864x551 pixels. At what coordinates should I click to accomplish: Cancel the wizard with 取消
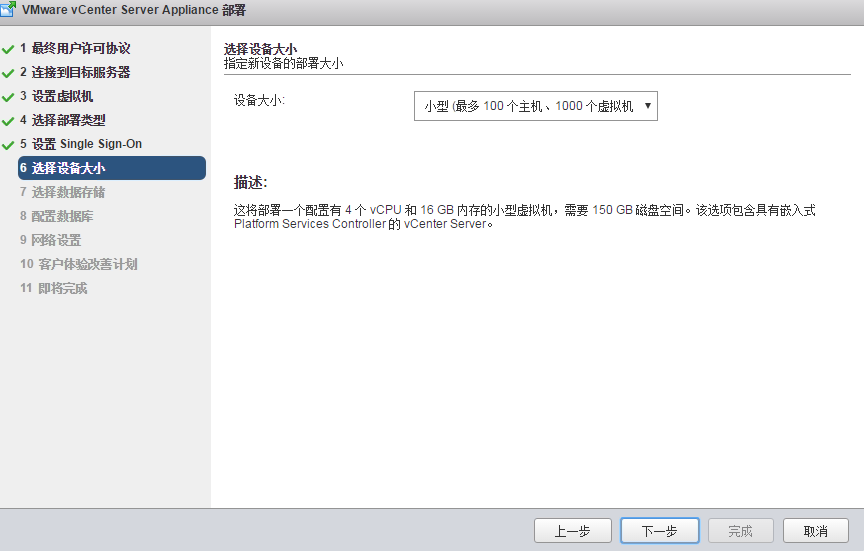click(816, 531)
